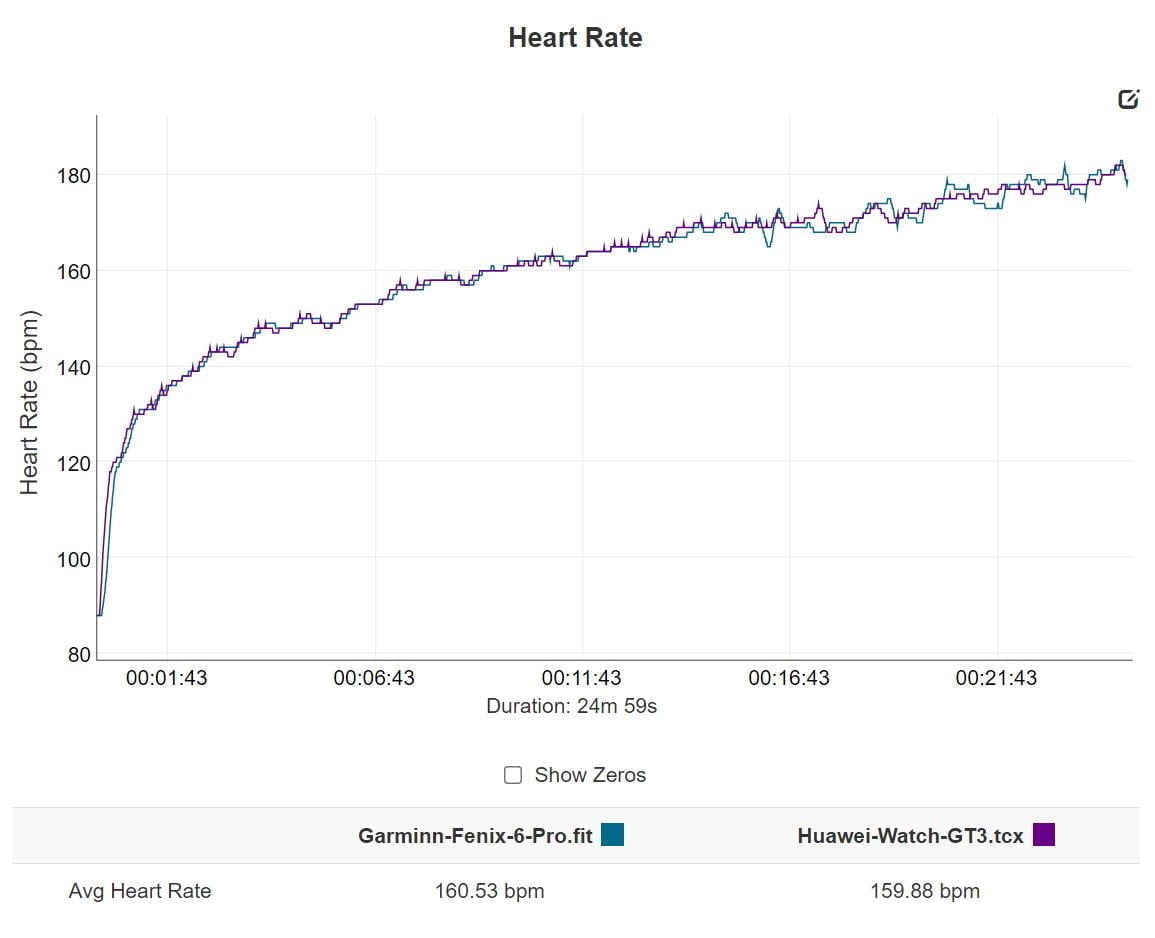The width and height of the screenshot is (1155, 938).
Task: Click the edit chart icon
Action: pos(1128,99)
